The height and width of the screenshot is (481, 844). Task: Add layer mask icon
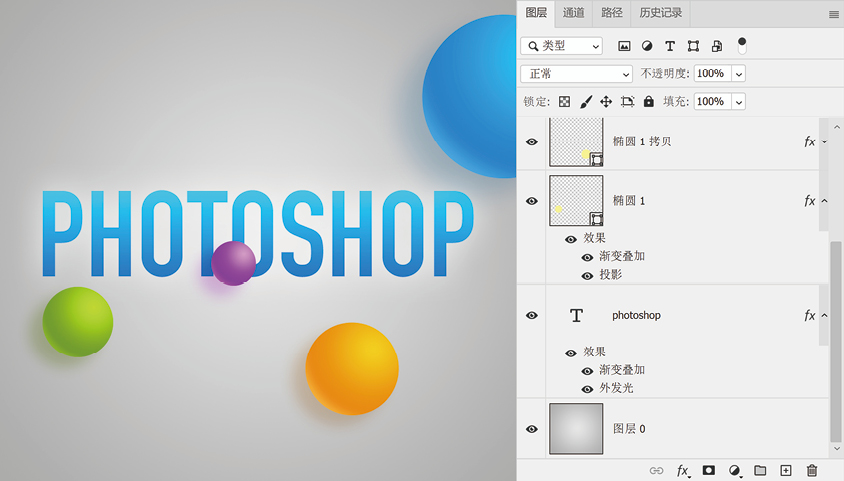pyautogui.click(x=708, y=470)
